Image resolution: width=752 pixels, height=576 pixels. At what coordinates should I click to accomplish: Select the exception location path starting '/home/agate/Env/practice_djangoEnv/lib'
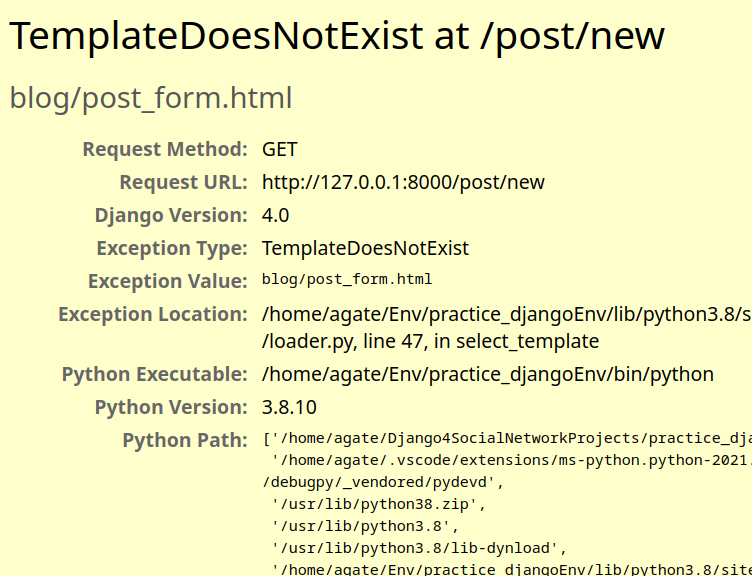507,315
